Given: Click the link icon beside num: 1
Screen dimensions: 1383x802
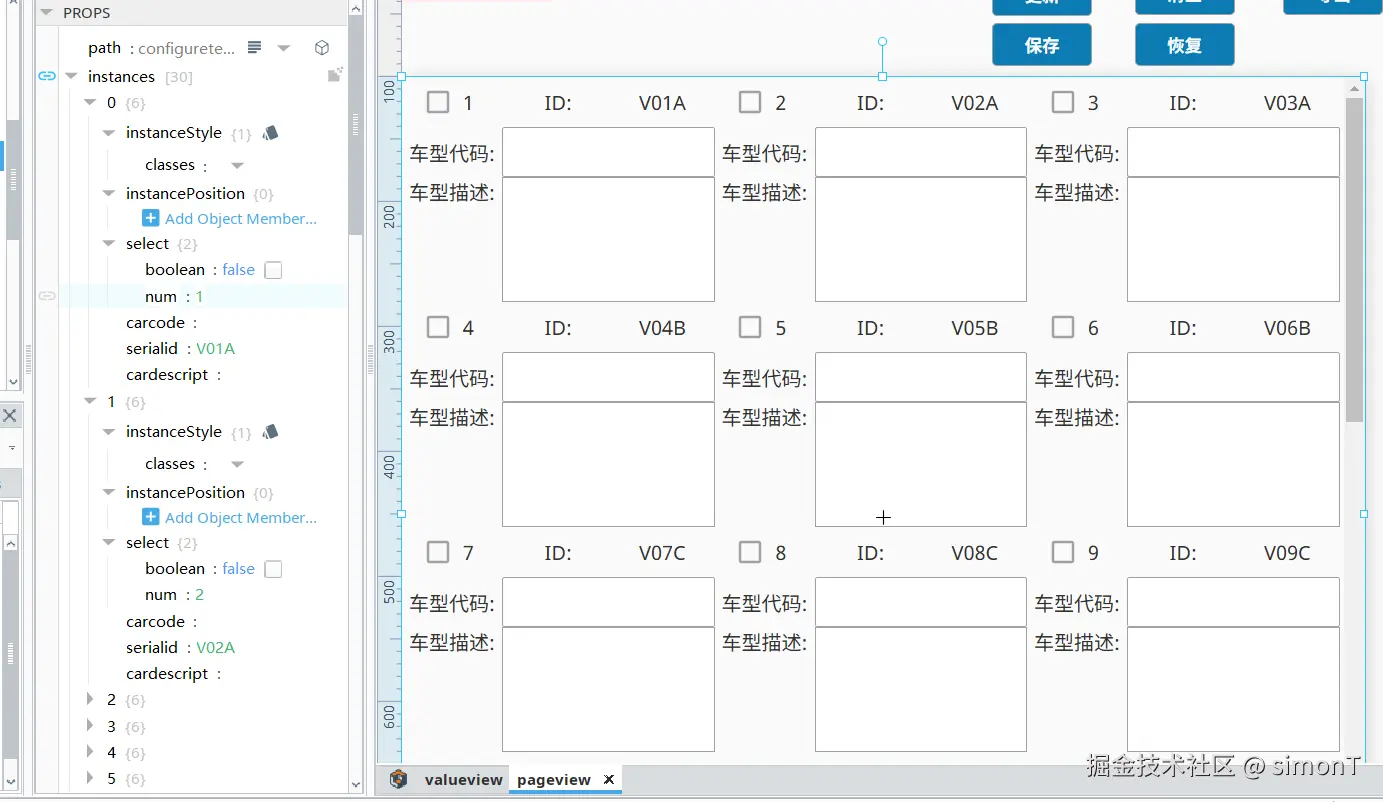Looking at the screenshot, I should point(47,296).
